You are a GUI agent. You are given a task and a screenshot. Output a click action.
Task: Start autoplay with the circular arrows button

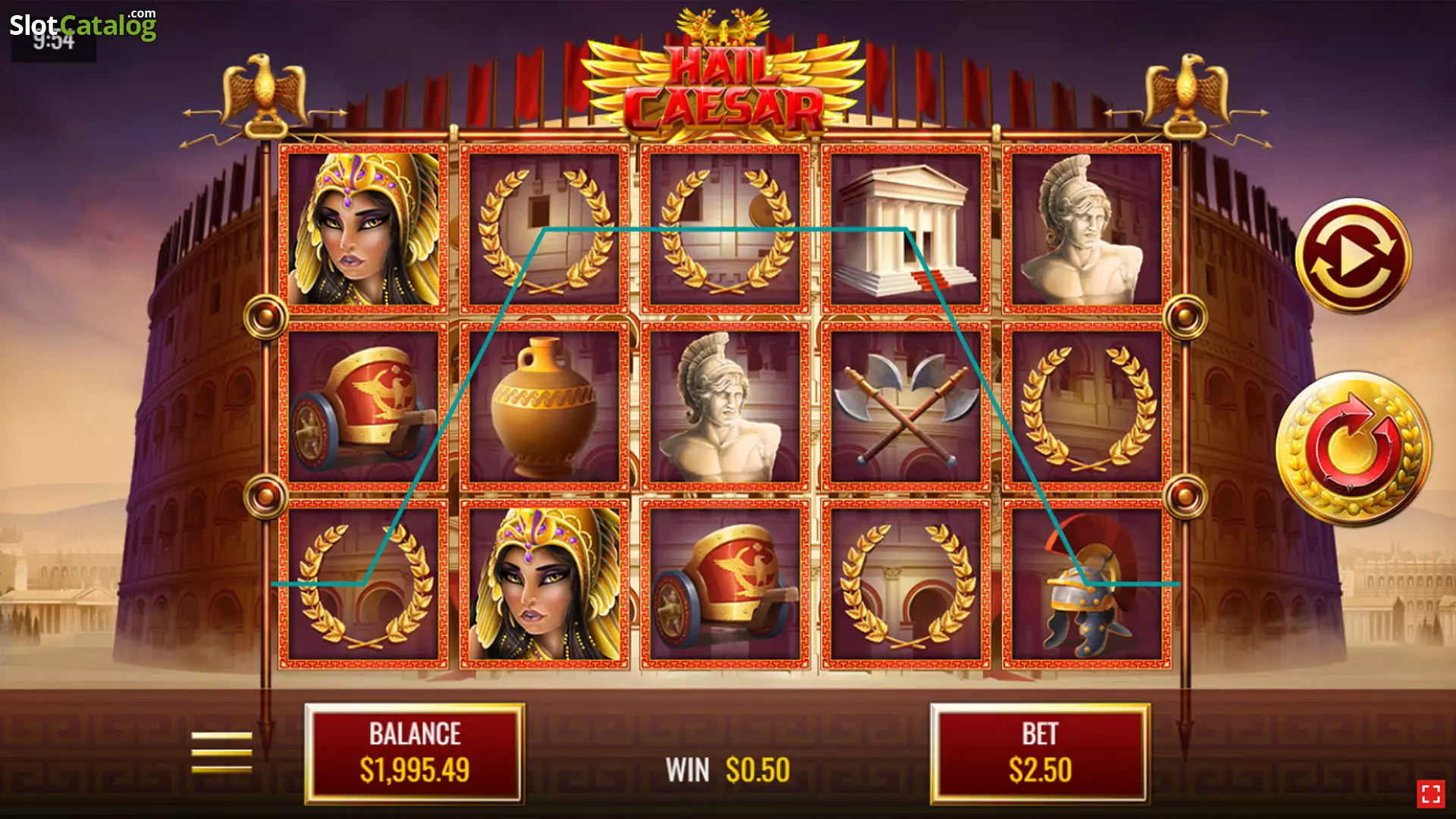click(x=1354, y=256)
